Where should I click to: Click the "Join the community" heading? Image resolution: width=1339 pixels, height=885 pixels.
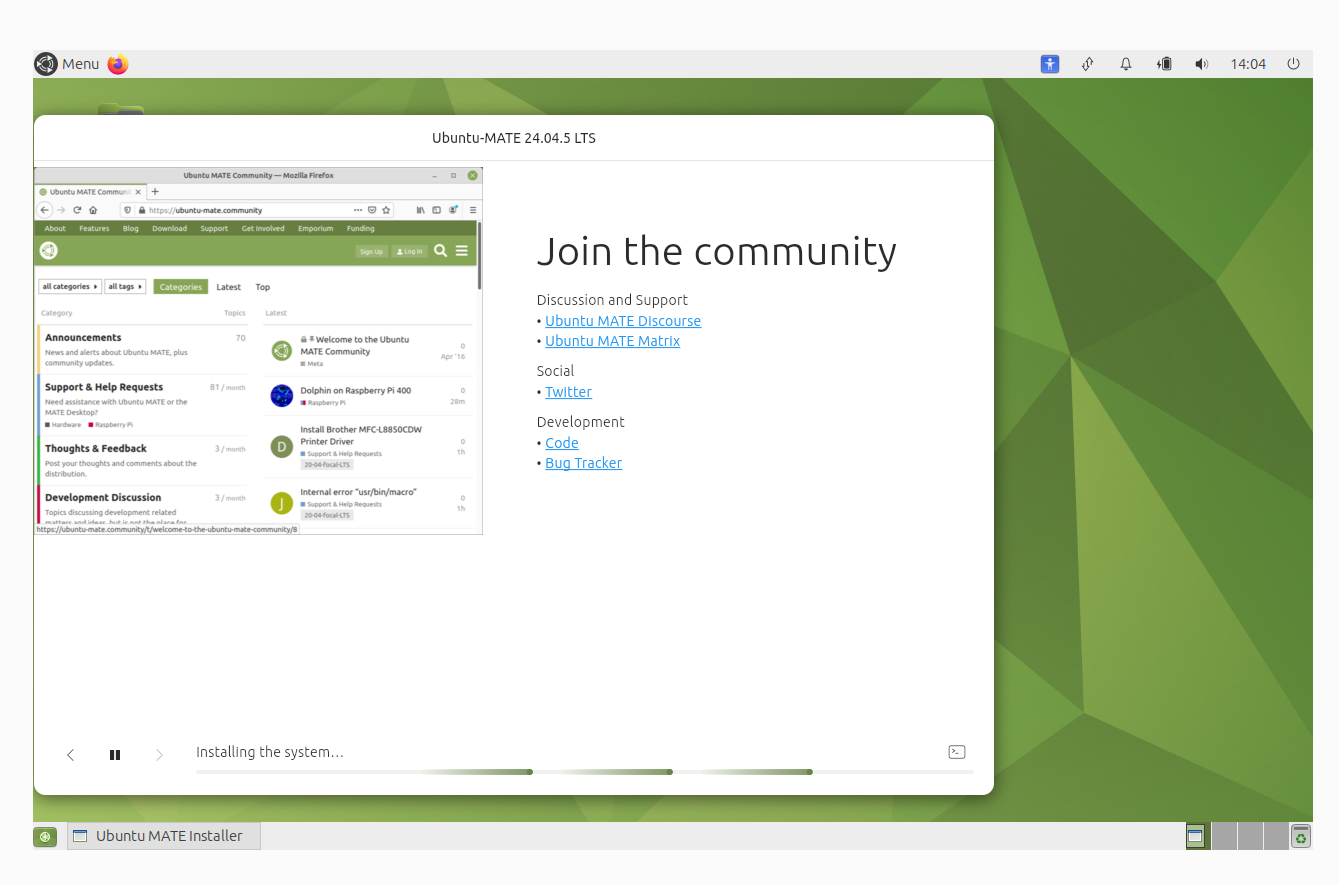click(716, 251)
